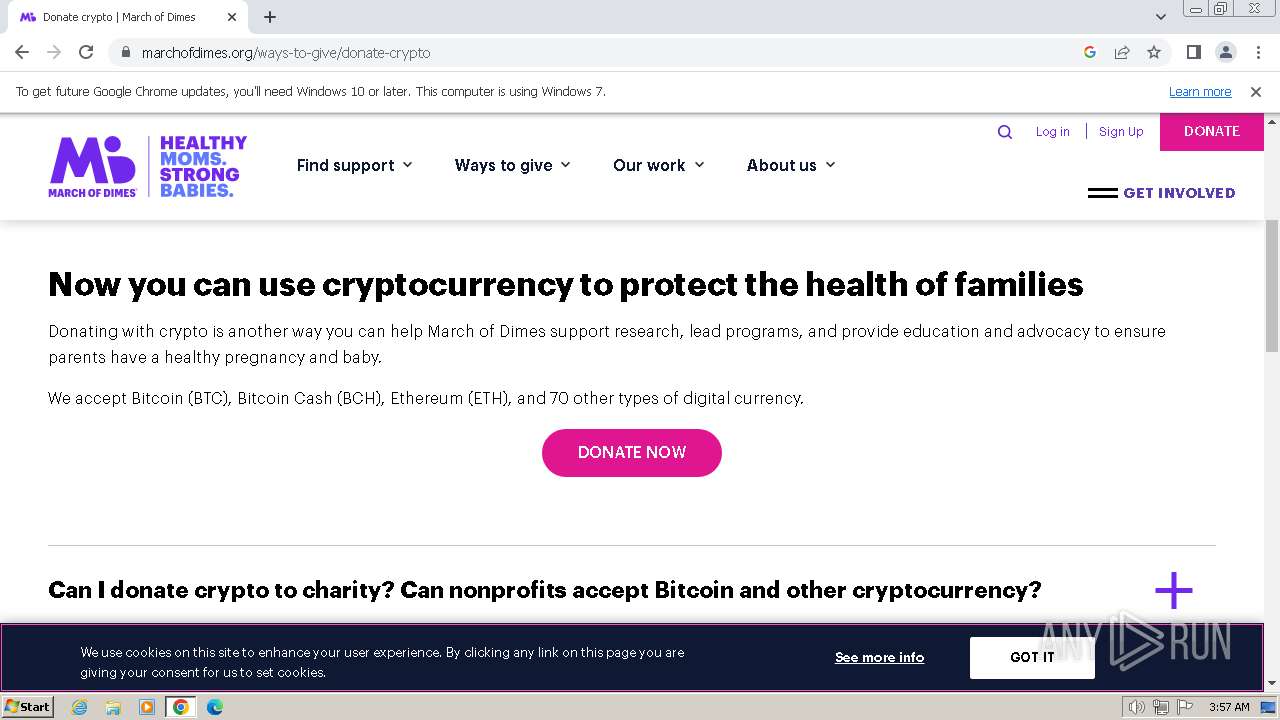1280x720 pixels.
Task: Open the About us navigation menu
Action: (x=790, y=165)
